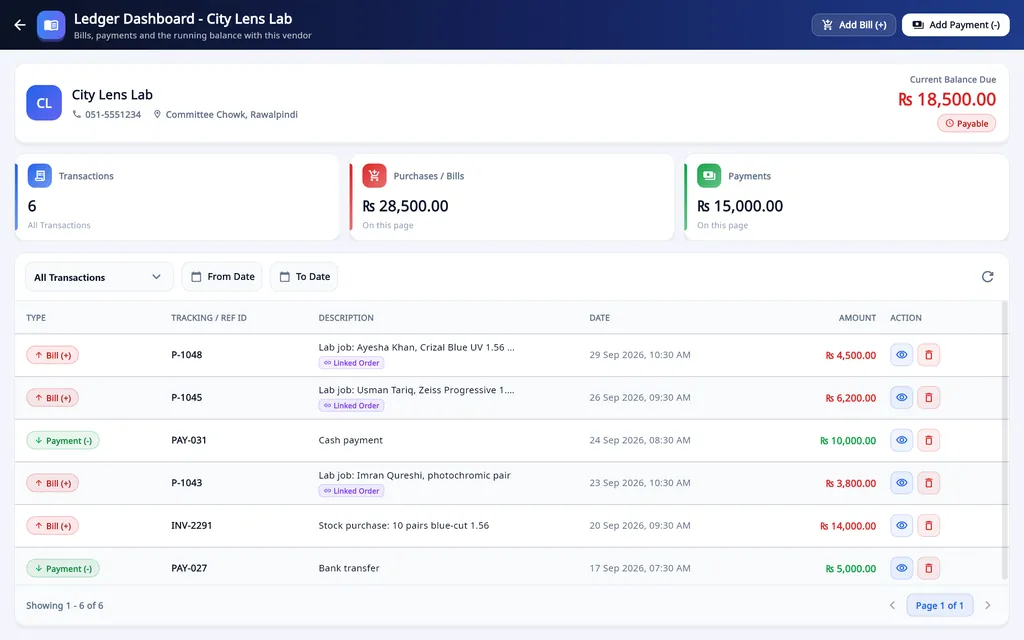View details of payment PAY-027

pyautogui.click(x=901, y=568)
